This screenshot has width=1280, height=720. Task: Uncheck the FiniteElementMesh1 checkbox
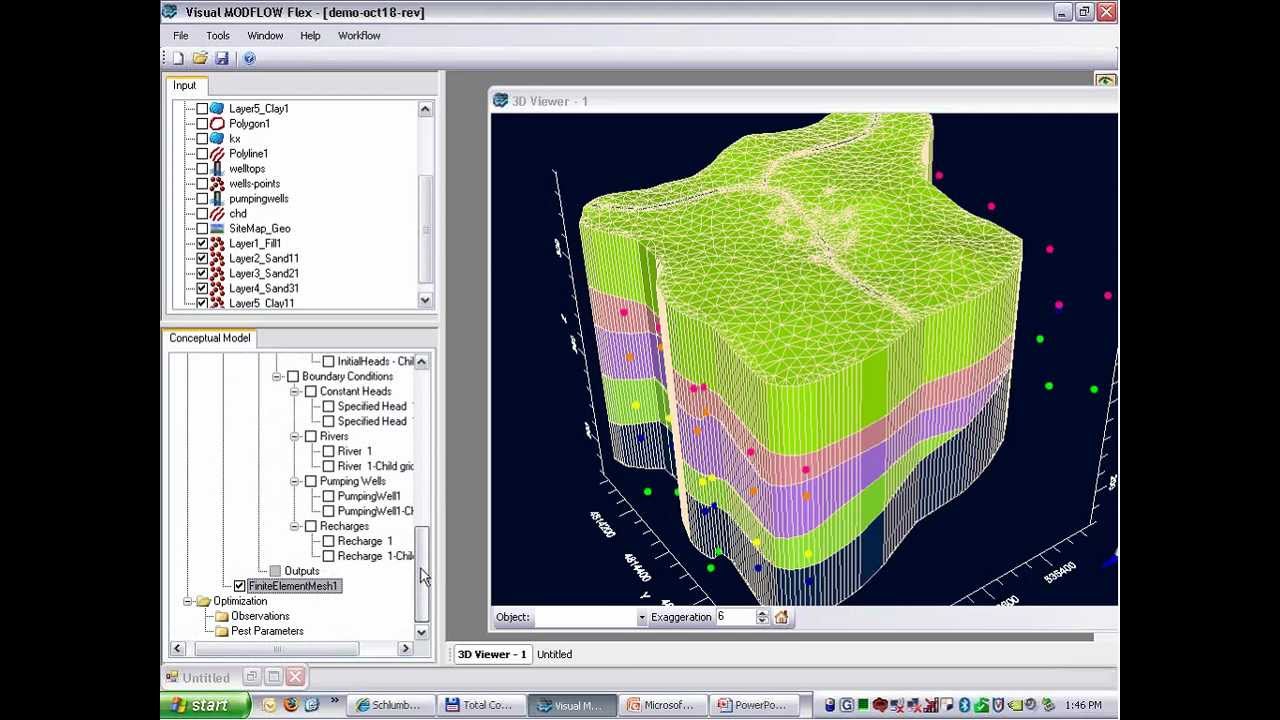(x=239, y=586)
